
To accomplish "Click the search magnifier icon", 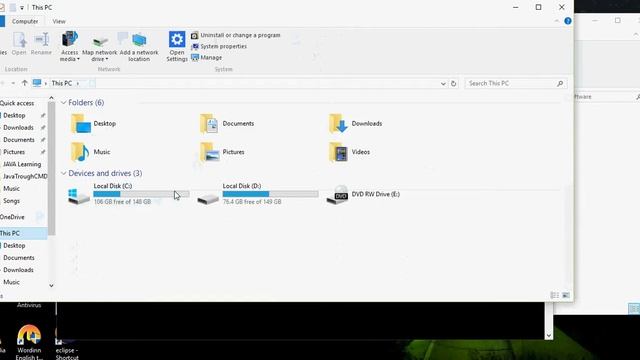I will point(560,83).
